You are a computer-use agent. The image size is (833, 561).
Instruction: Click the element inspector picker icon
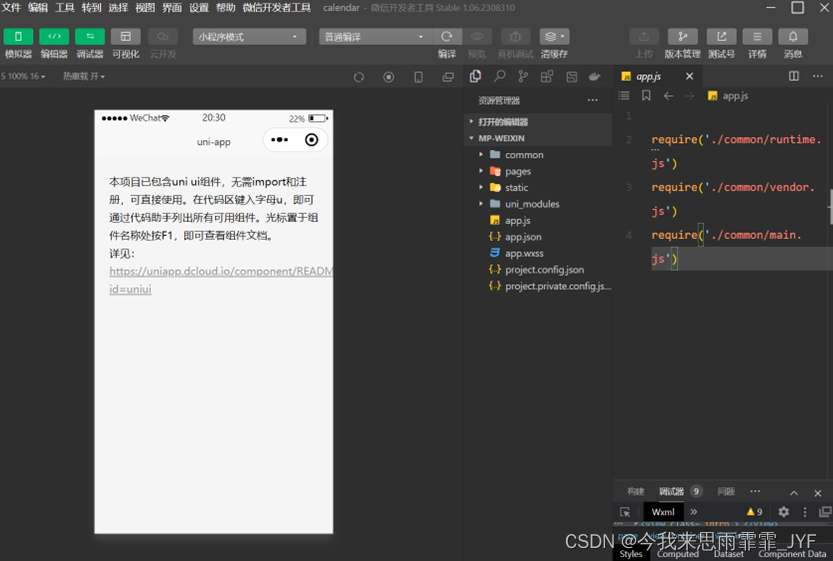coord(625,512)
